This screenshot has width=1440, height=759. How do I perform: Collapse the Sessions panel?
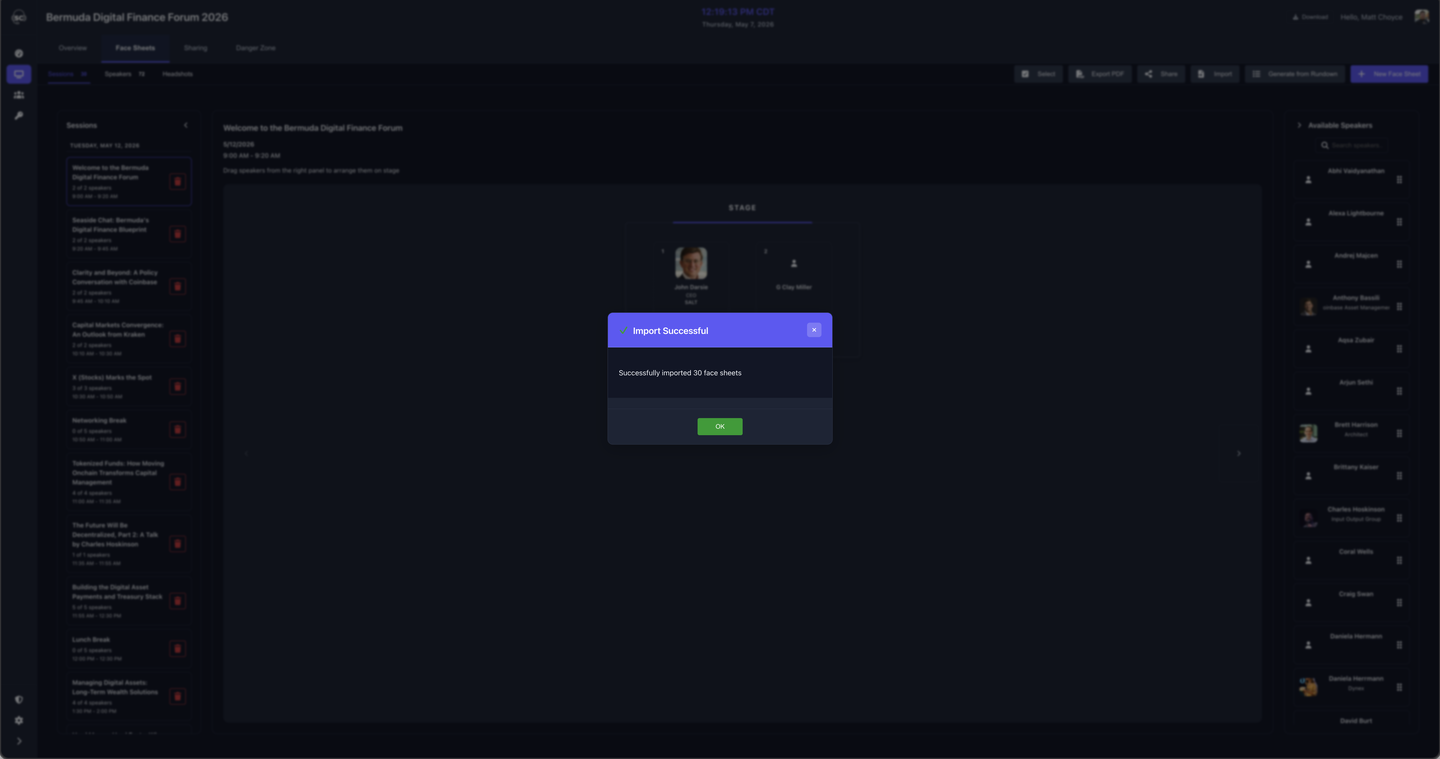[x=185, y=125]
